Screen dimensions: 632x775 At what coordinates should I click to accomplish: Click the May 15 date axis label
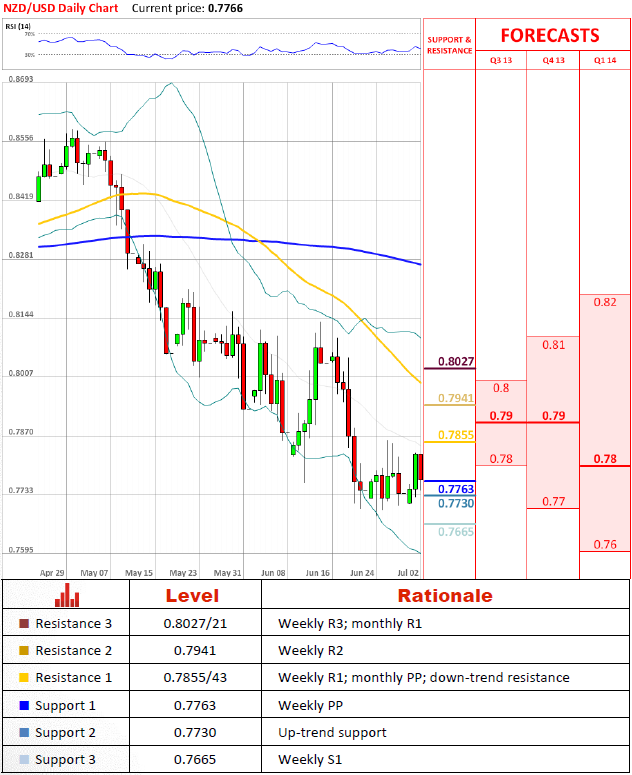tap(139, 573)
